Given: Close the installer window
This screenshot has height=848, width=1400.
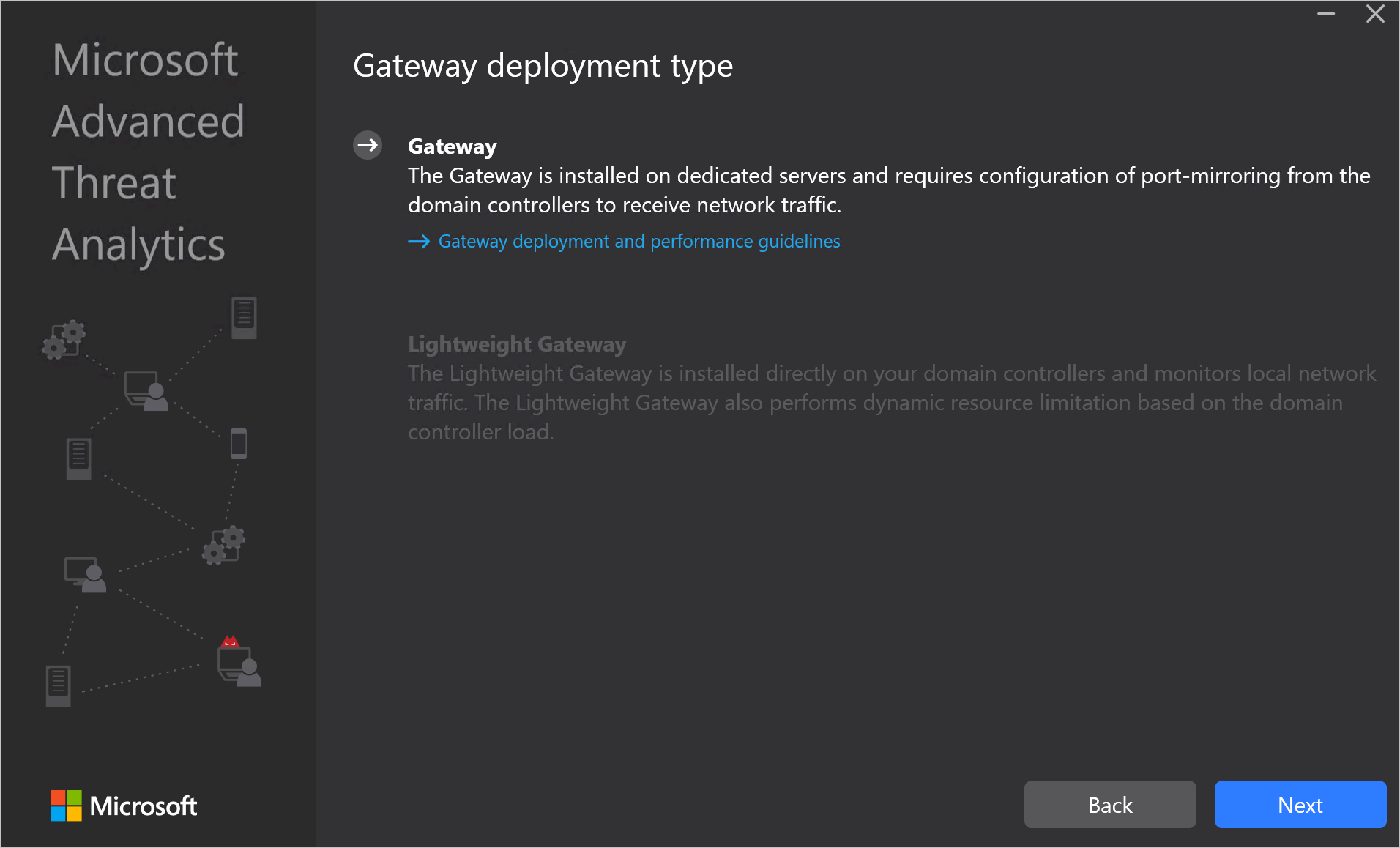Looking at the screenshot, I should pos(1375,14).
